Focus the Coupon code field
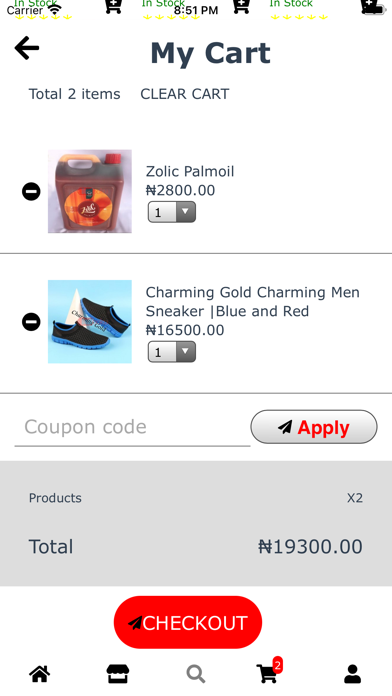This screenshot has height=696, width=392. tap(132, 427)
